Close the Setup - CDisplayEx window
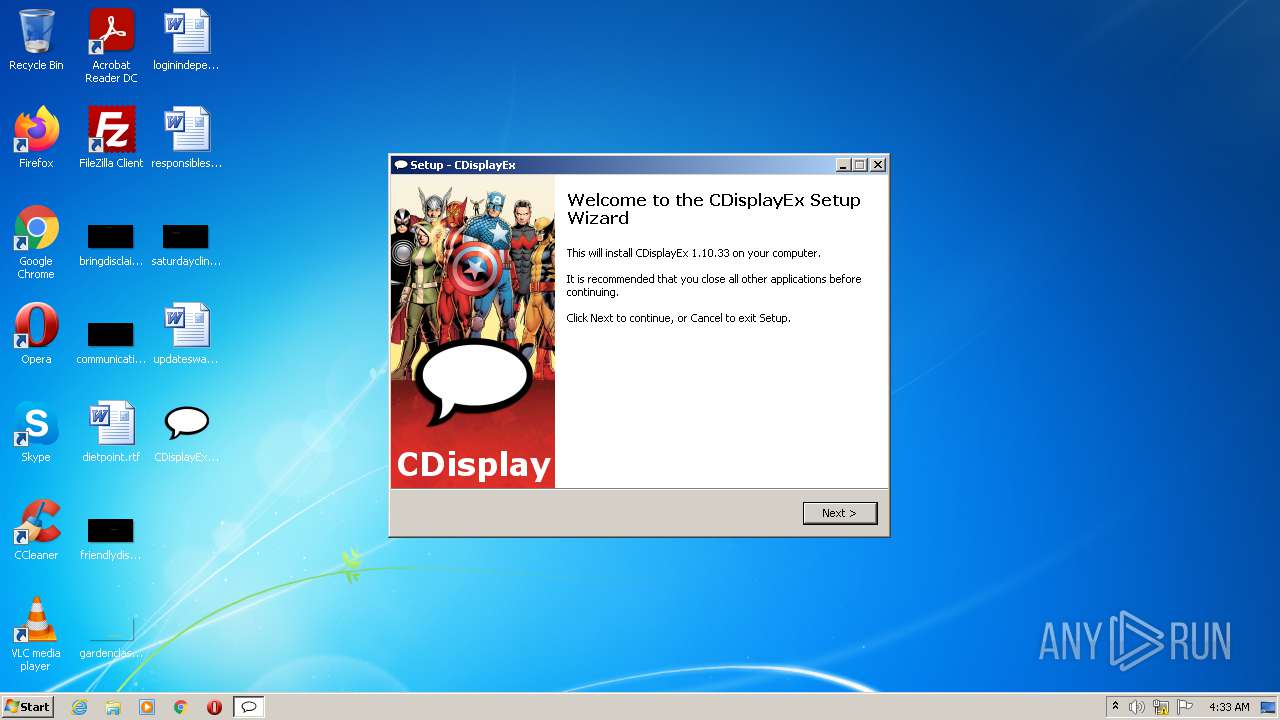 coord(878,165)
